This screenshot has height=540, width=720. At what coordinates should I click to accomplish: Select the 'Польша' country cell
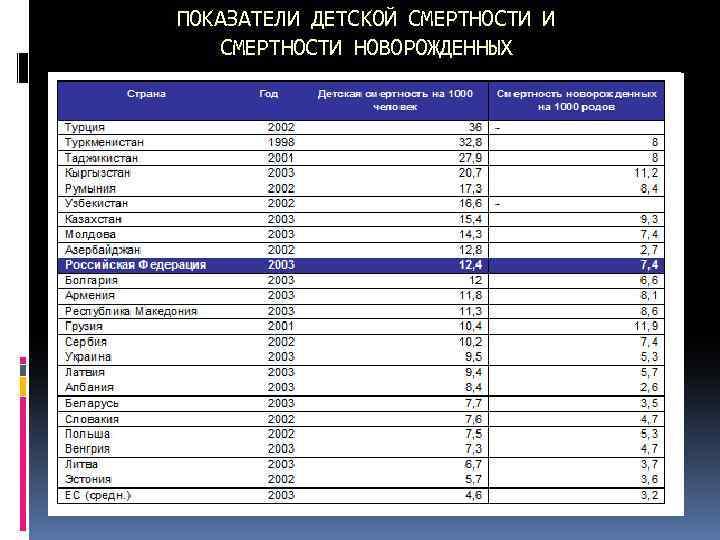(x=87, y=433)
